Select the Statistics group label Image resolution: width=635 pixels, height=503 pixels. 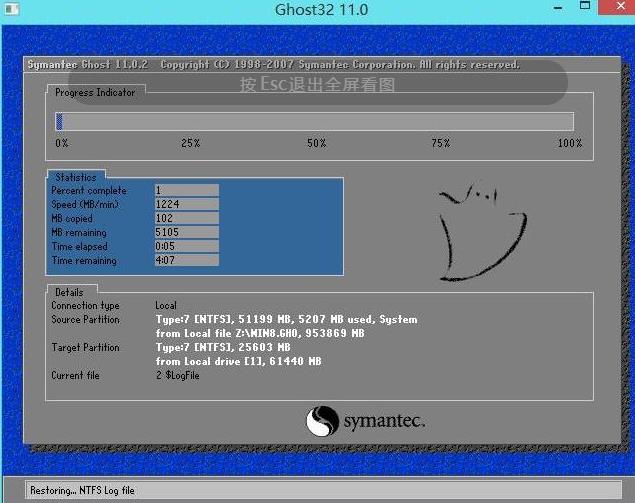pyautogui.click(x=76, y=177)
